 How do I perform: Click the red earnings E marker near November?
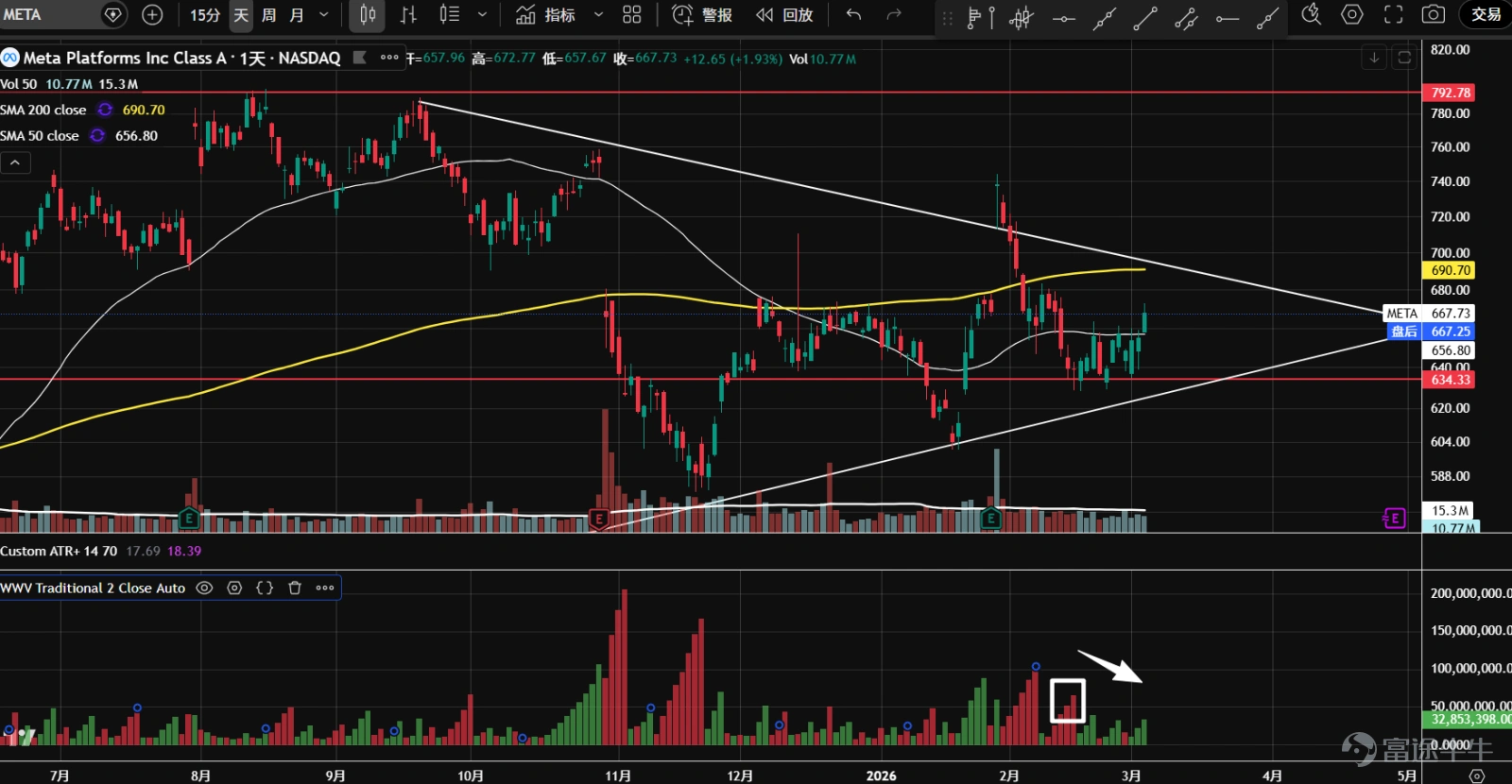click(598, 518)
